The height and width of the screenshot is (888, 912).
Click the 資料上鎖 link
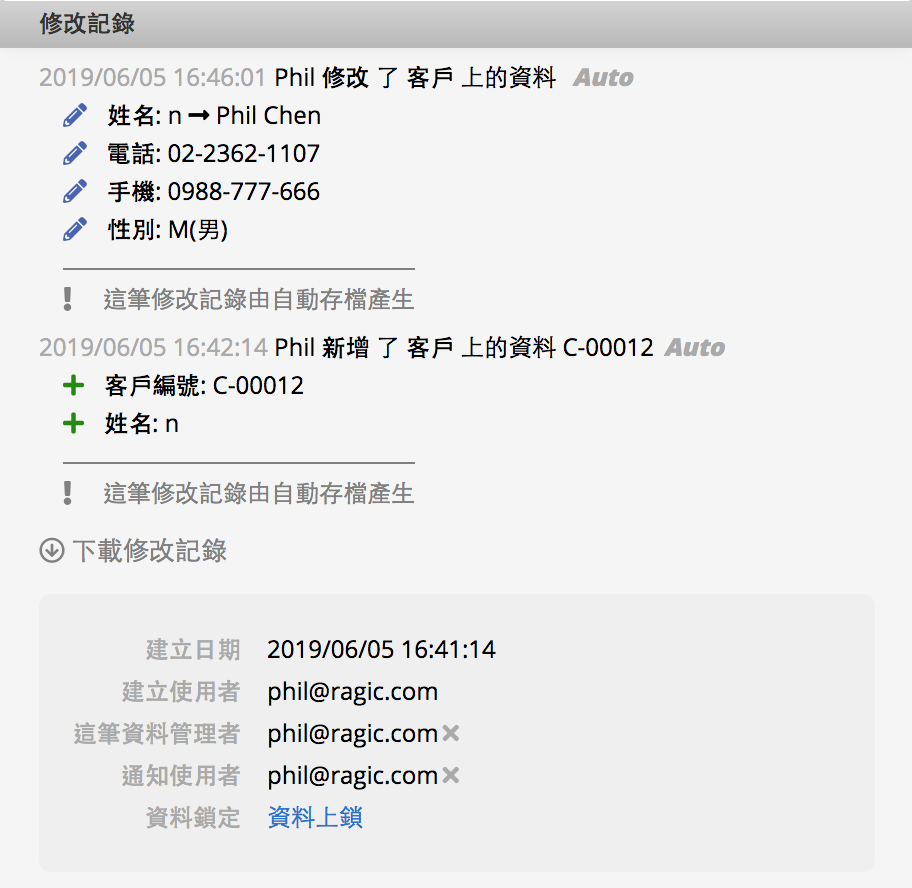point(315,818)
